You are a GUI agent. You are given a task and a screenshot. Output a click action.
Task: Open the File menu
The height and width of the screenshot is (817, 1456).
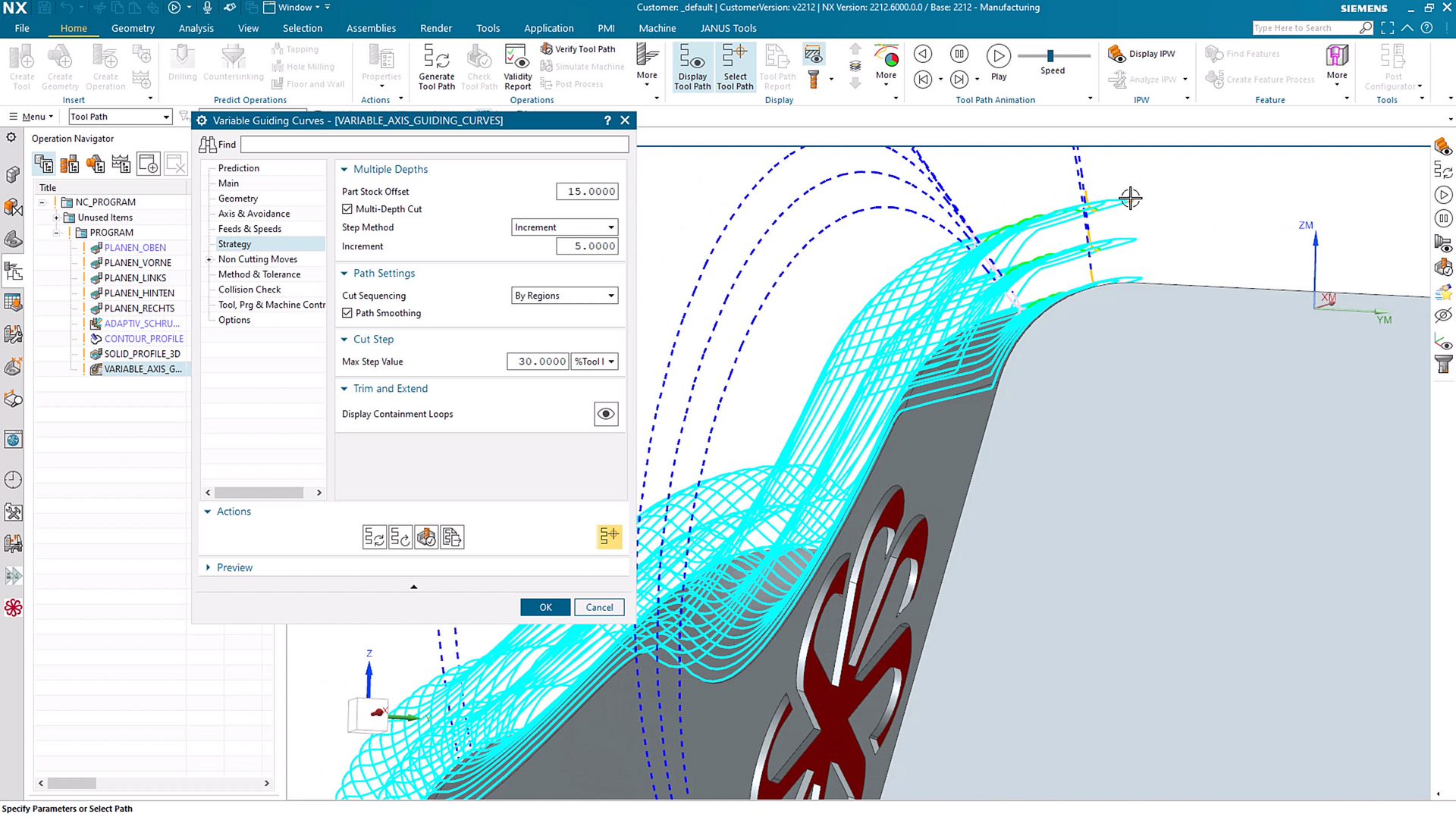click(x=22, y=28)
